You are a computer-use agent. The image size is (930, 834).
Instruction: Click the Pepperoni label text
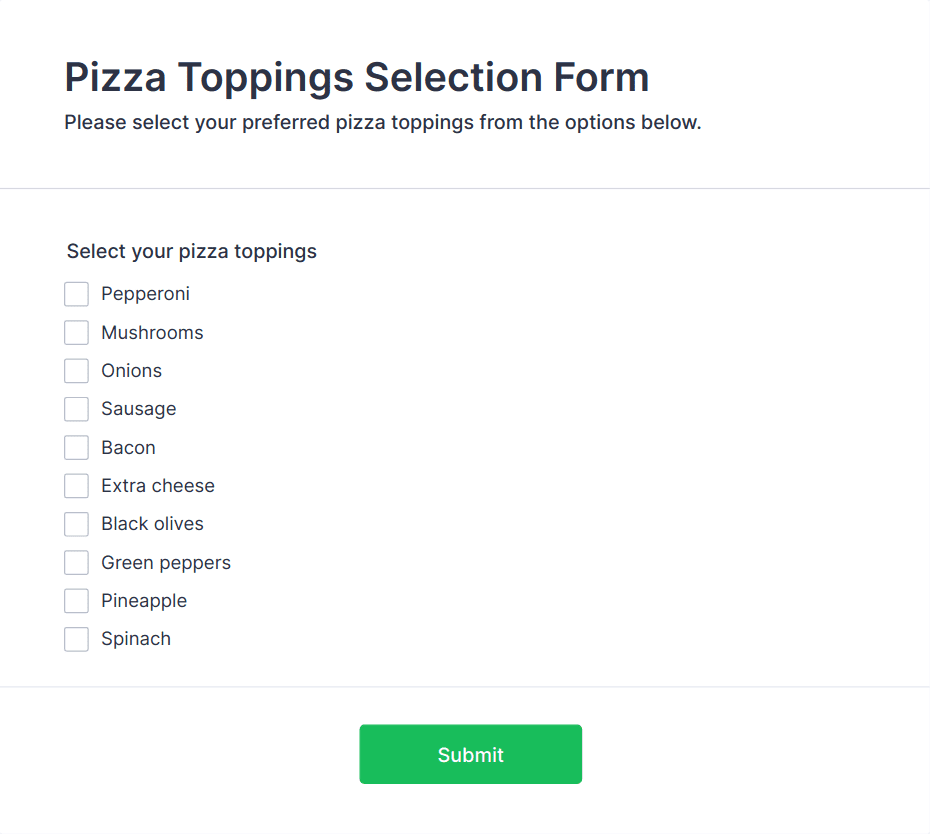pyautogui.click(x=145, y=294)
